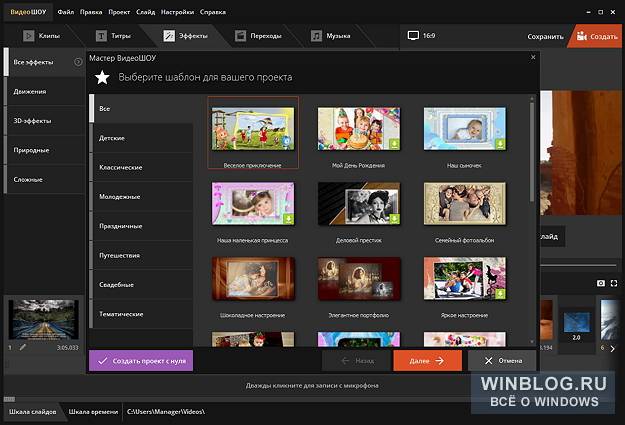625x425 pixels.
Task: Open the Музыка note icon
Action: tap(316, 36)
